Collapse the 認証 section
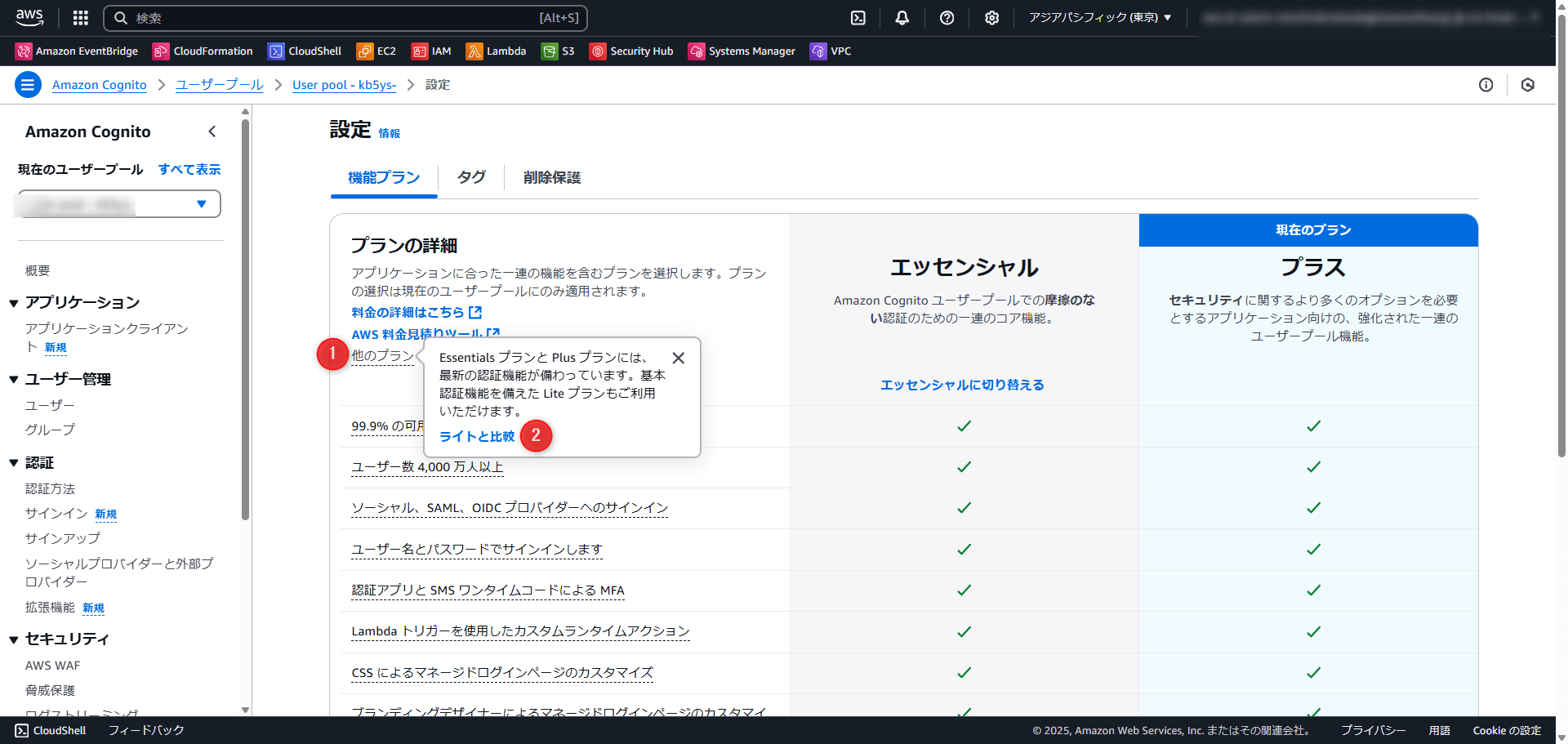The image size is (1568, 744). 14,463
